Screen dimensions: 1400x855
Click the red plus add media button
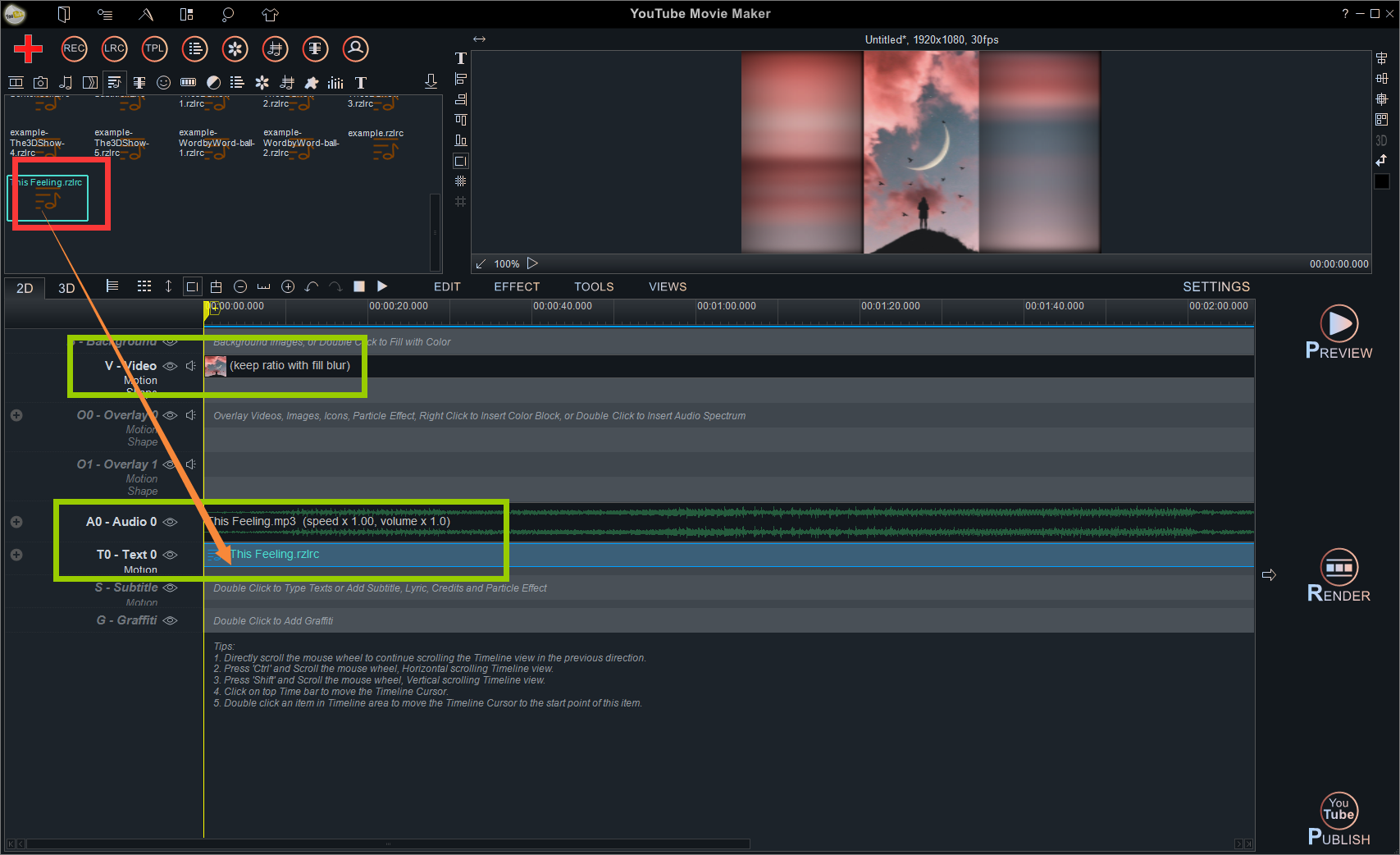(x=28, y=48)
